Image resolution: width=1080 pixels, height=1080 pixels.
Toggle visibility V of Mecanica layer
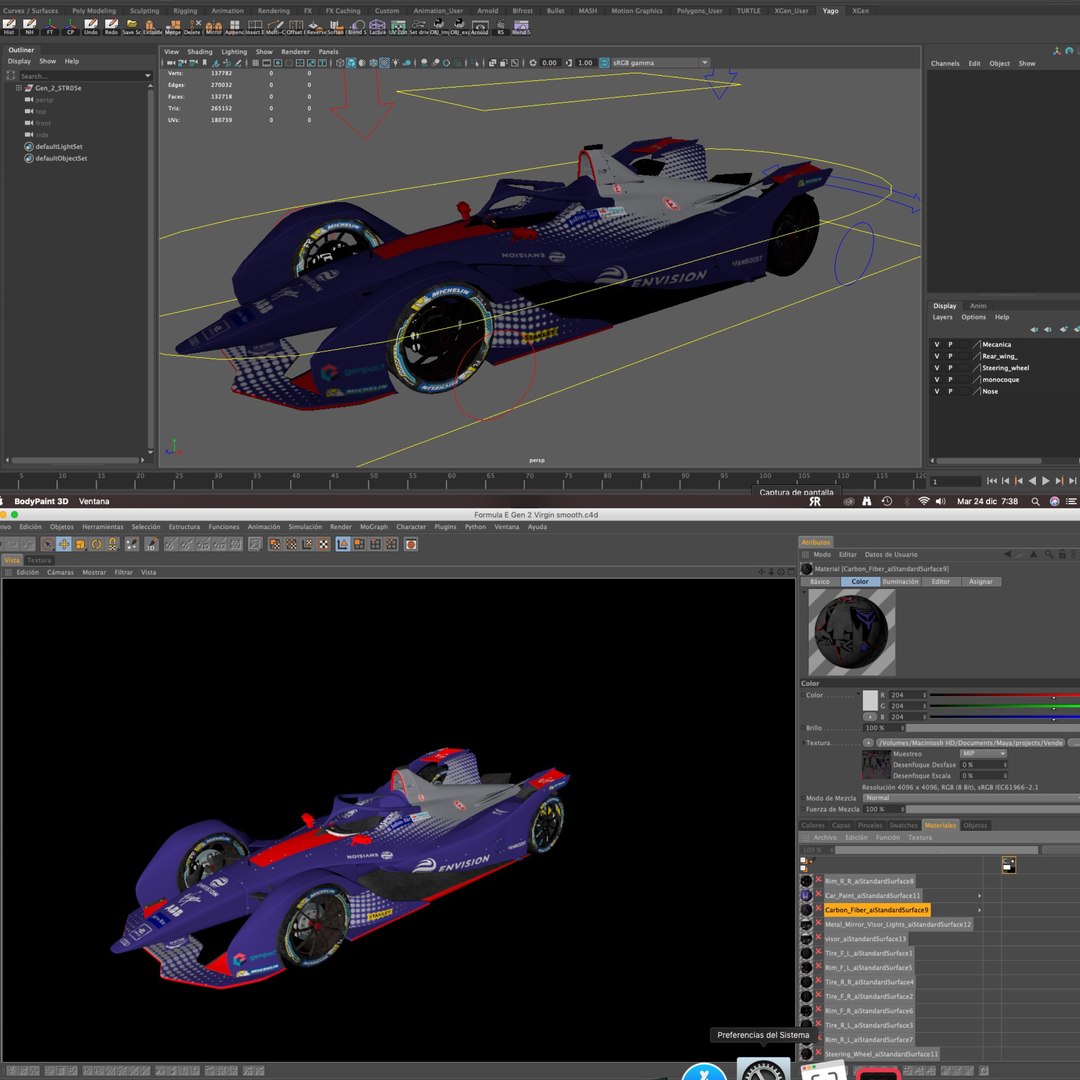(936, 344)
